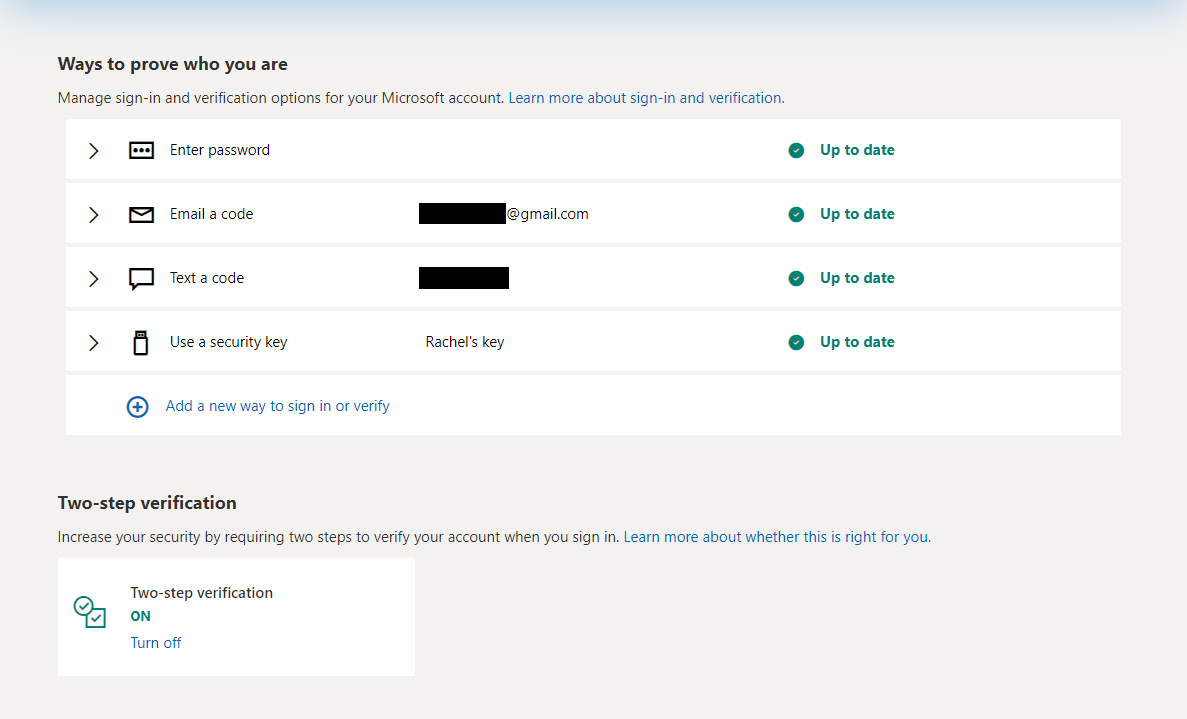Click the green check icon beside Enter password status
Image resolution: width=1187 pixels, height=719 pixels.
pyautogui.click(x=796, y=150)
